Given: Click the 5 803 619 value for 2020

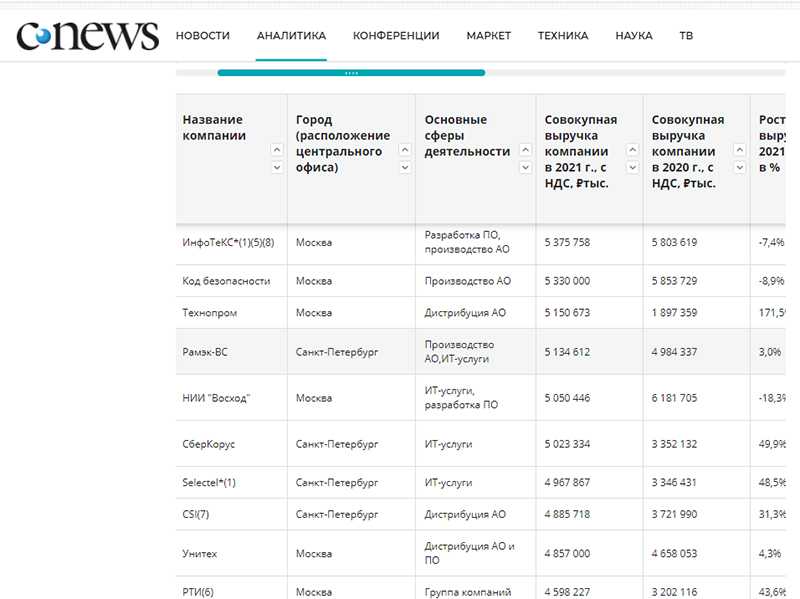Looking at the screenshot, I should tap(674, 242).
